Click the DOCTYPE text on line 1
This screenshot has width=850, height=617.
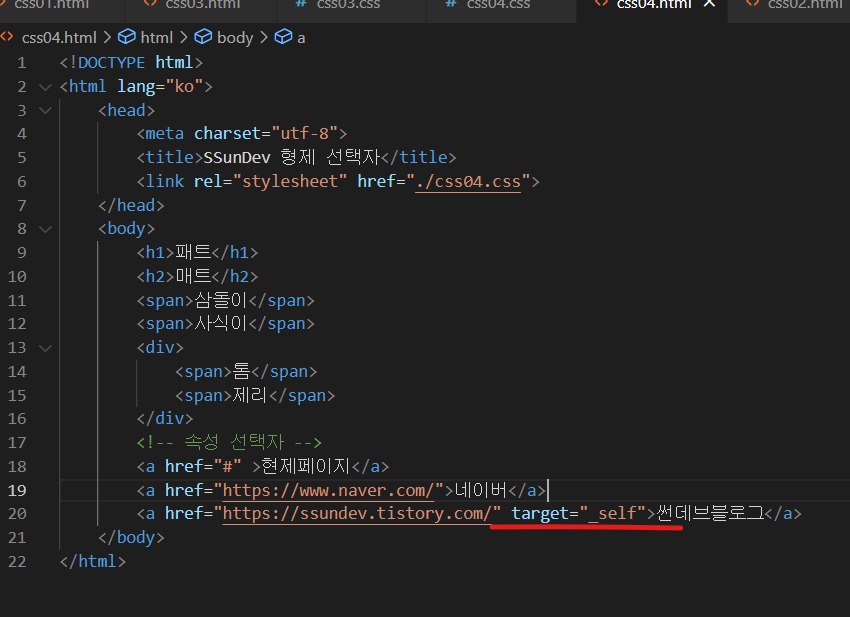coord(112,63)
